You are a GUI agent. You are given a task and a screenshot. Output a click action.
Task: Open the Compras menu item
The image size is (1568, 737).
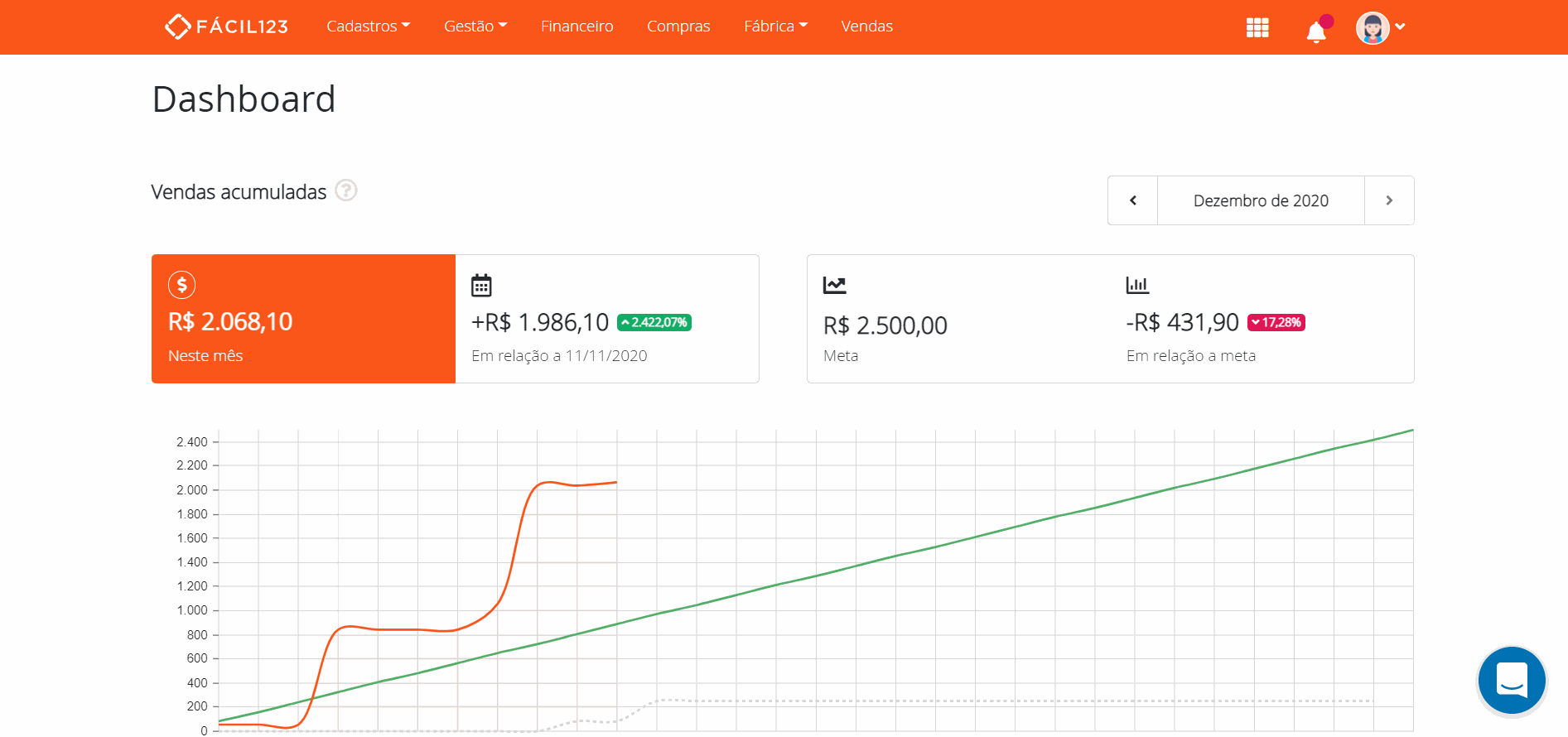678,26
